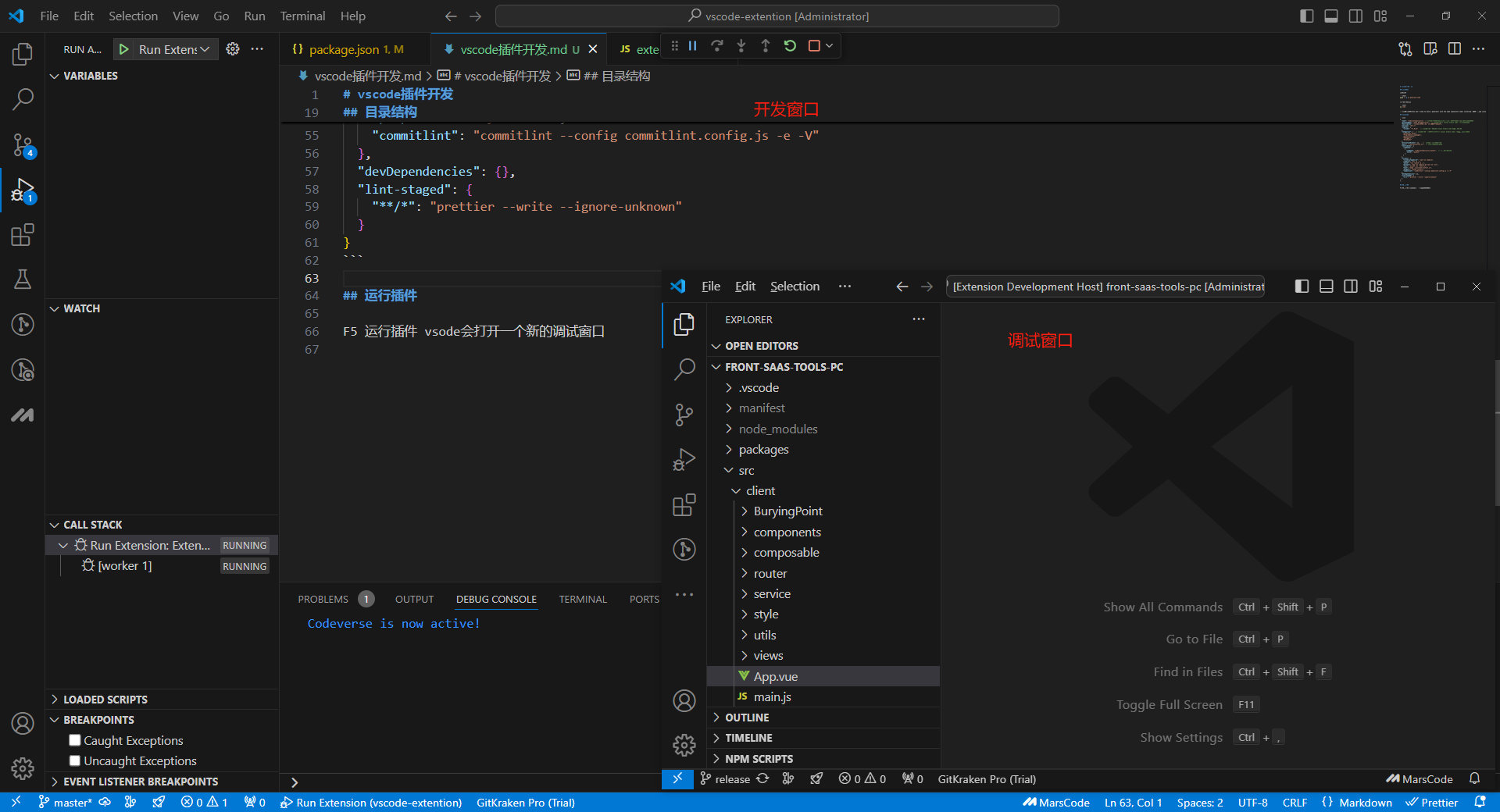
Task: Expand the OUTLINE section in Extension Host
Action: click(823, 718)
